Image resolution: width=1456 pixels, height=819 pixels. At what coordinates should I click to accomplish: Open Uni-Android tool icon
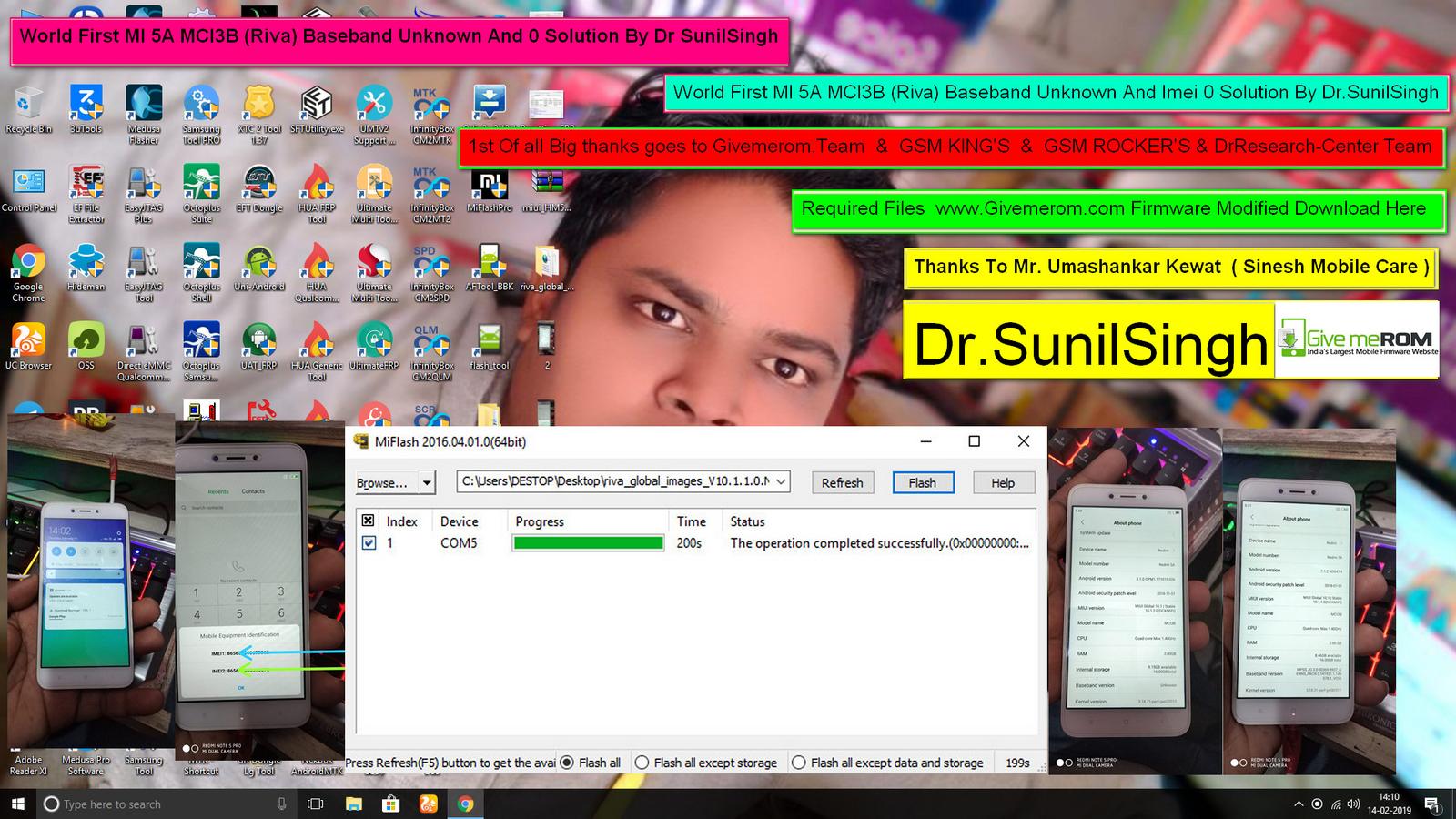259,268
